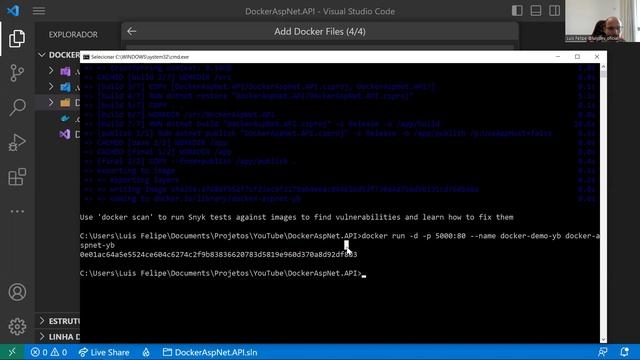
Task: Select DockerAspNet.API.sln in status bar
Action: point(210,352)
